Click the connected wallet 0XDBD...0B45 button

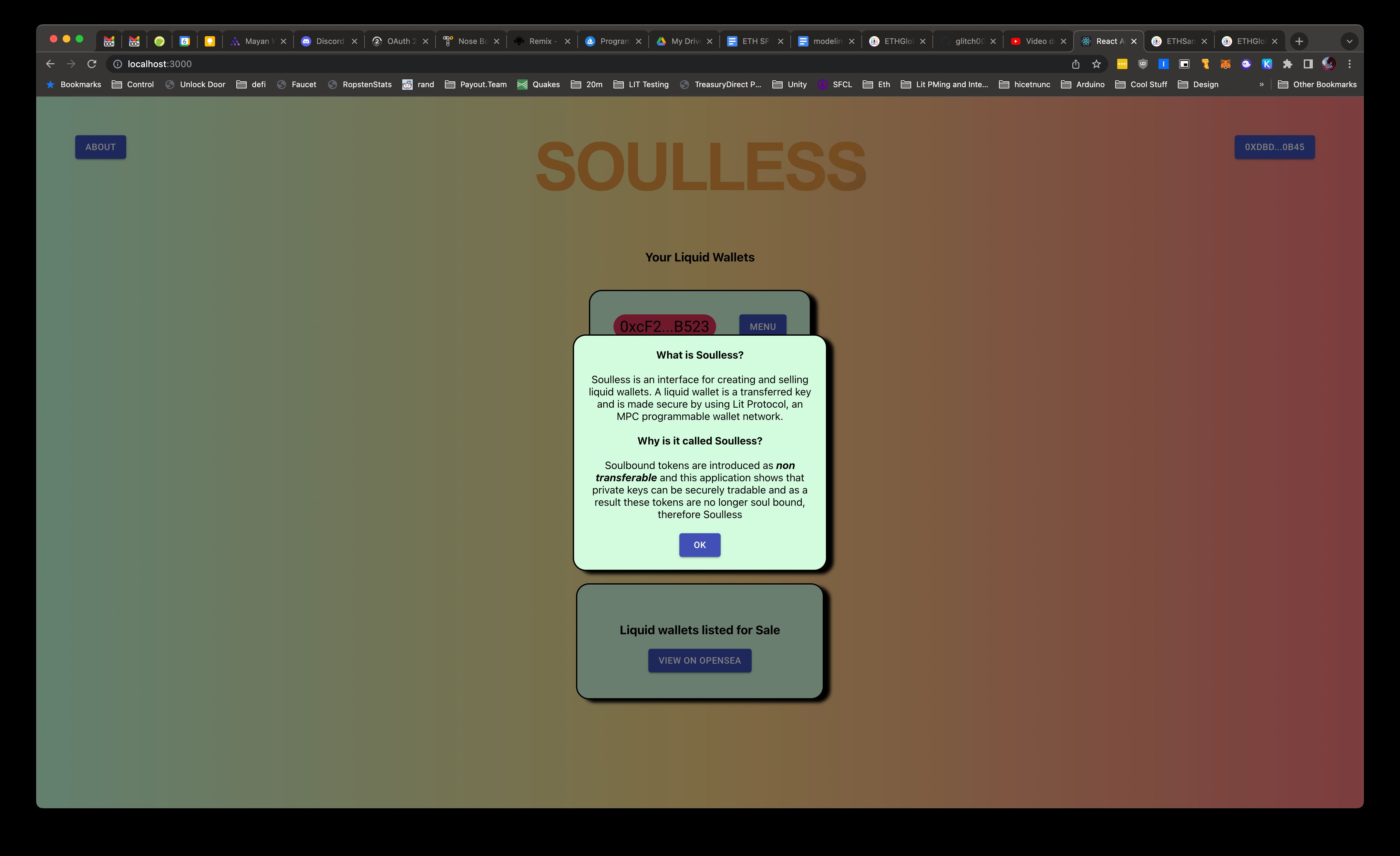click(x=1274, y=147)
